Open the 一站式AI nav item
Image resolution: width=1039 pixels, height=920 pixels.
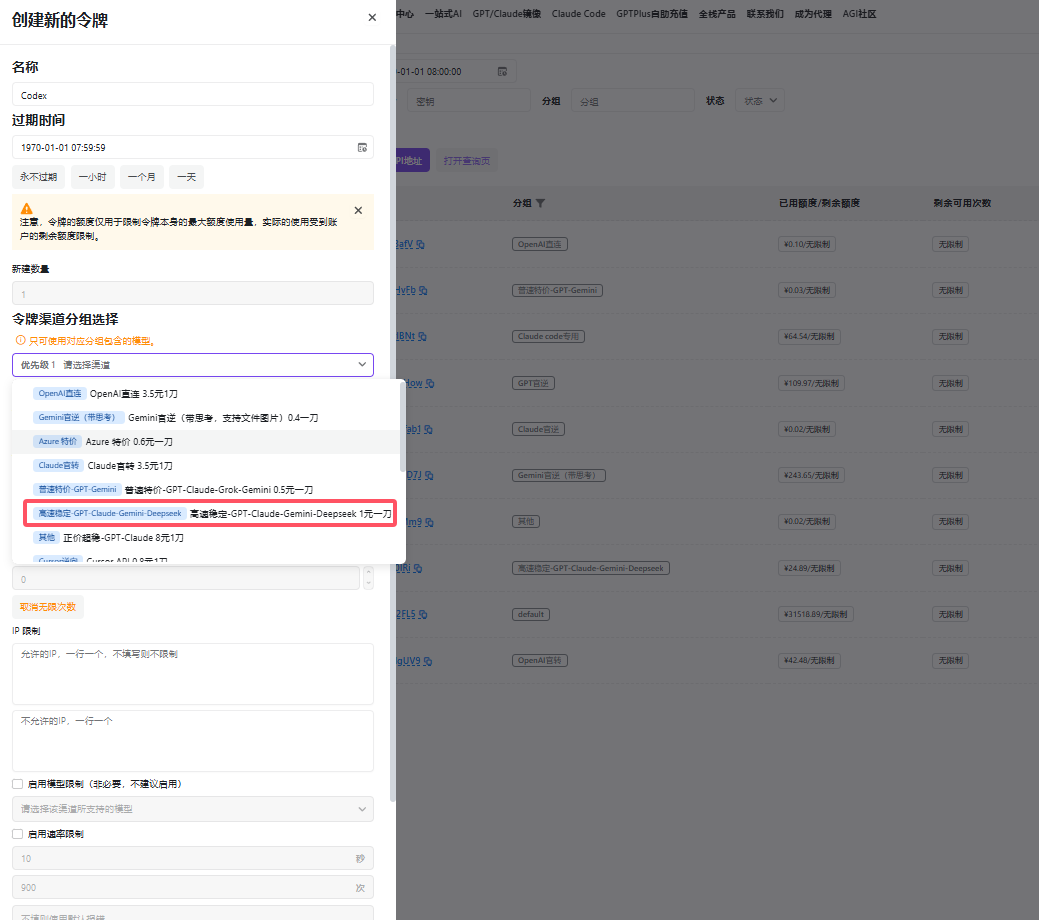(x=443, y=14)
